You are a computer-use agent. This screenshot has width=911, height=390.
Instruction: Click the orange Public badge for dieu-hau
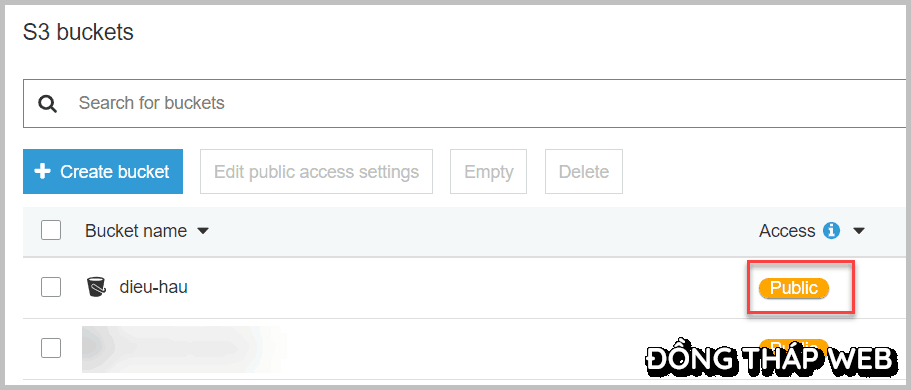click(x=794, y=288)
